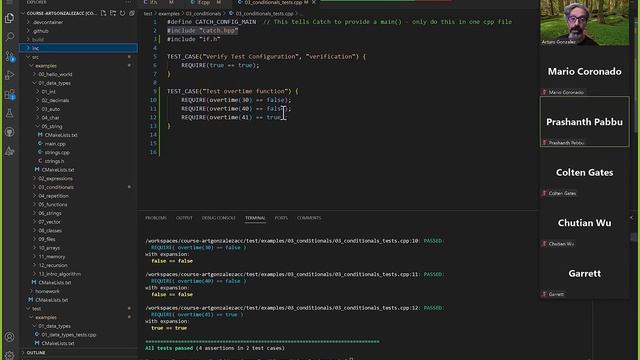Select Arturo Gonzalez video thumbnail

[x=584, y=22]
